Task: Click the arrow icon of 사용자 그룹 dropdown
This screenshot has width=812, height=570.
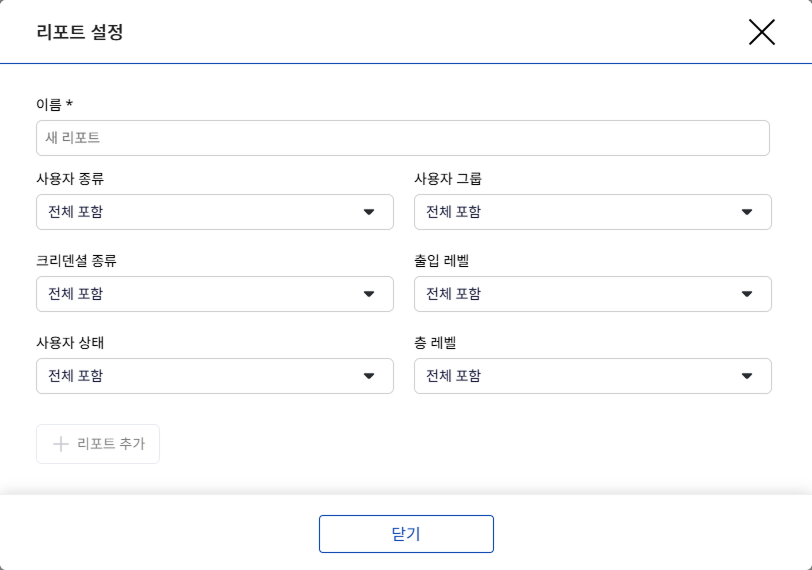Action: 747,212
